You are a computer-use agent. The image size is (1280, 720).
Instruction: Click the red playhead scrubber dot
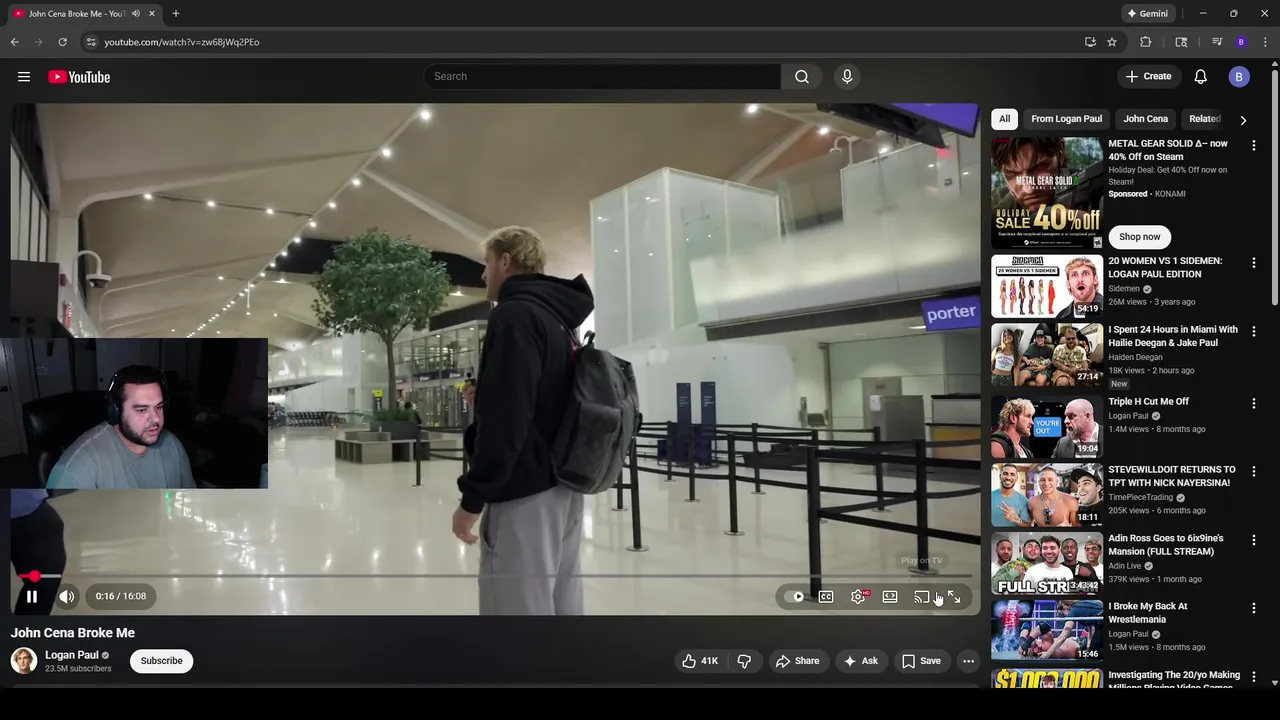click(35, 576)
